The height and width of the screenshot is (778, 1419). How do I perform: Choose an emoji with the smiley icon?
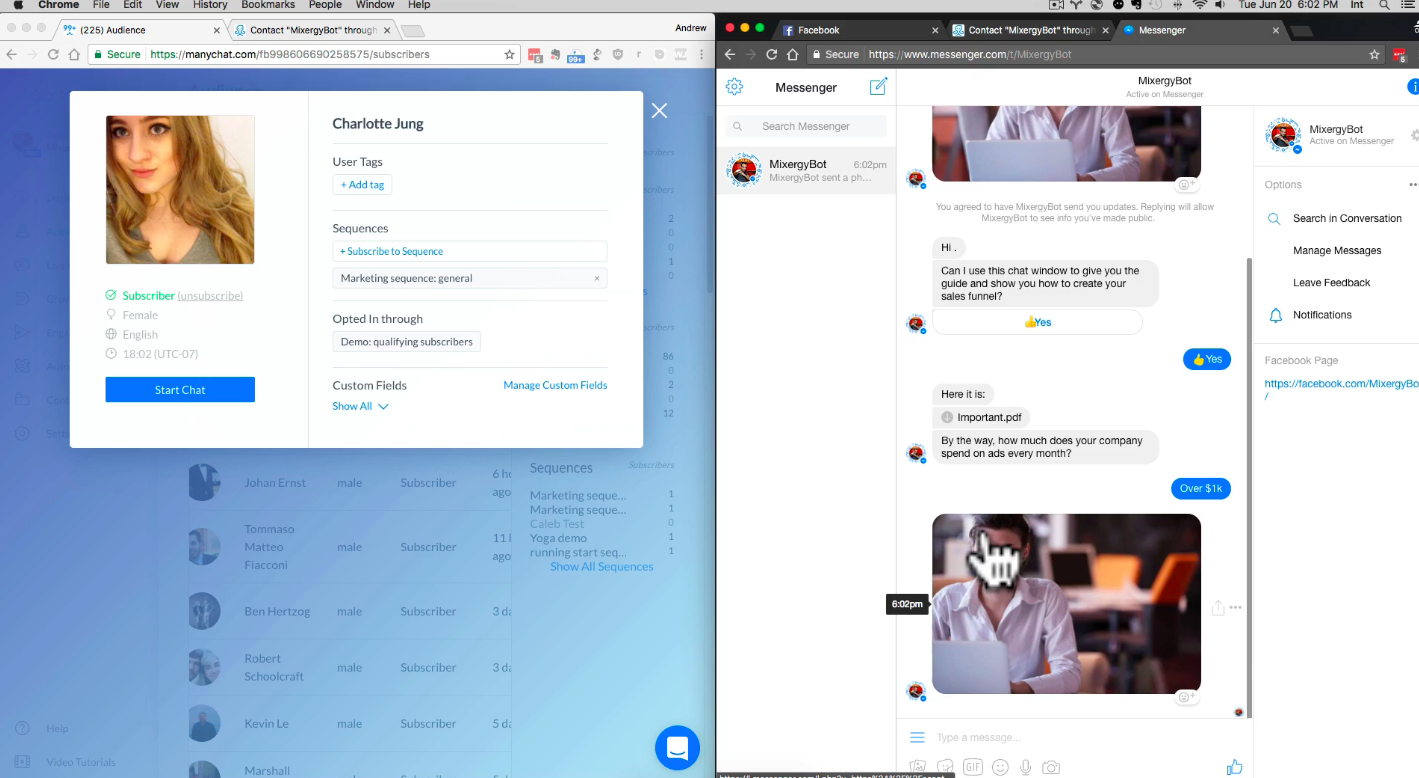point(999,767)
